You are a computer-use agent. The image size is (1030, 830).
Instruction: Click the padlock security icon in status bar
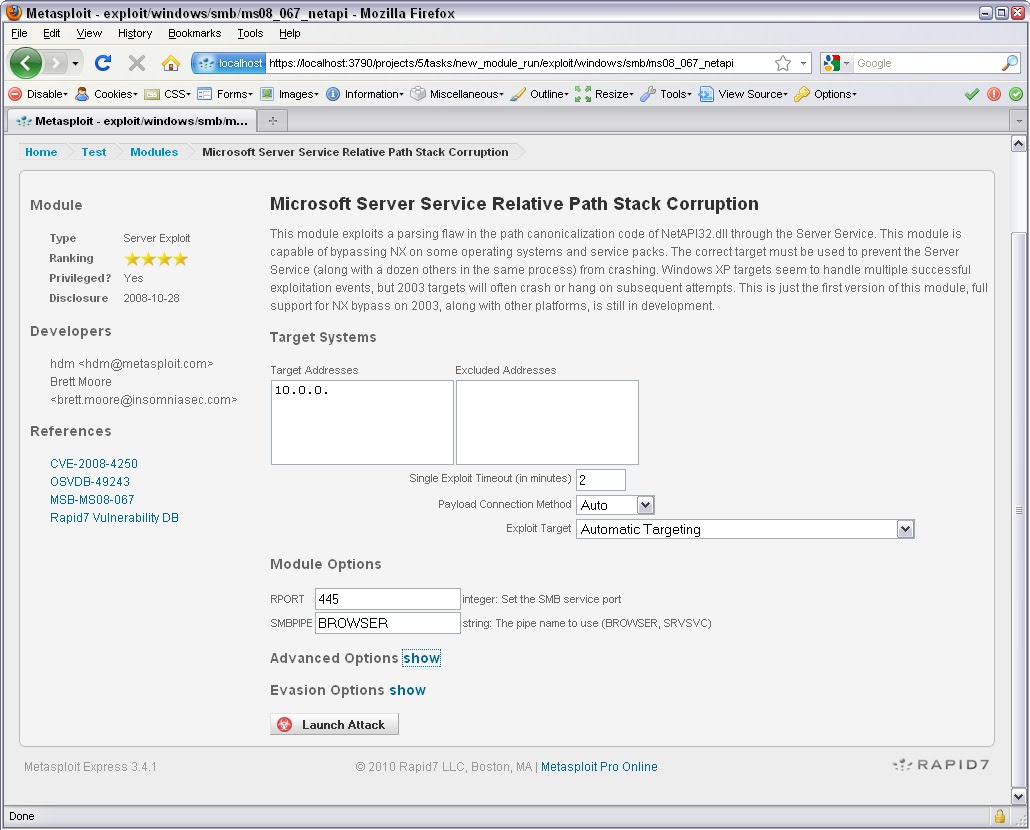tap(1000, 816)
